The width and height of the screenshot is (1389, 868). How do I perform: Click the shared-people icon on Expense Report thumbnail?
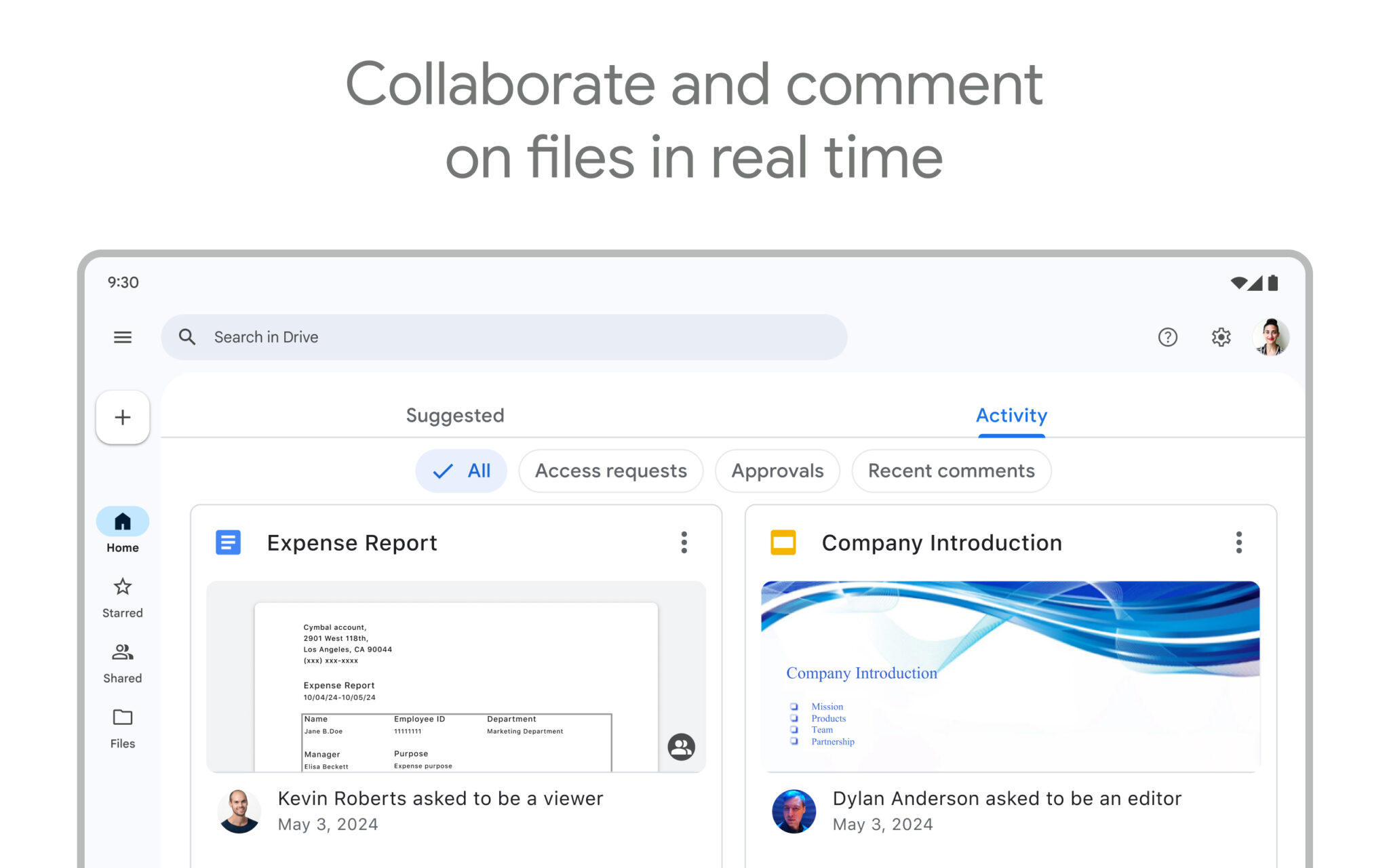tap(681, 747)
